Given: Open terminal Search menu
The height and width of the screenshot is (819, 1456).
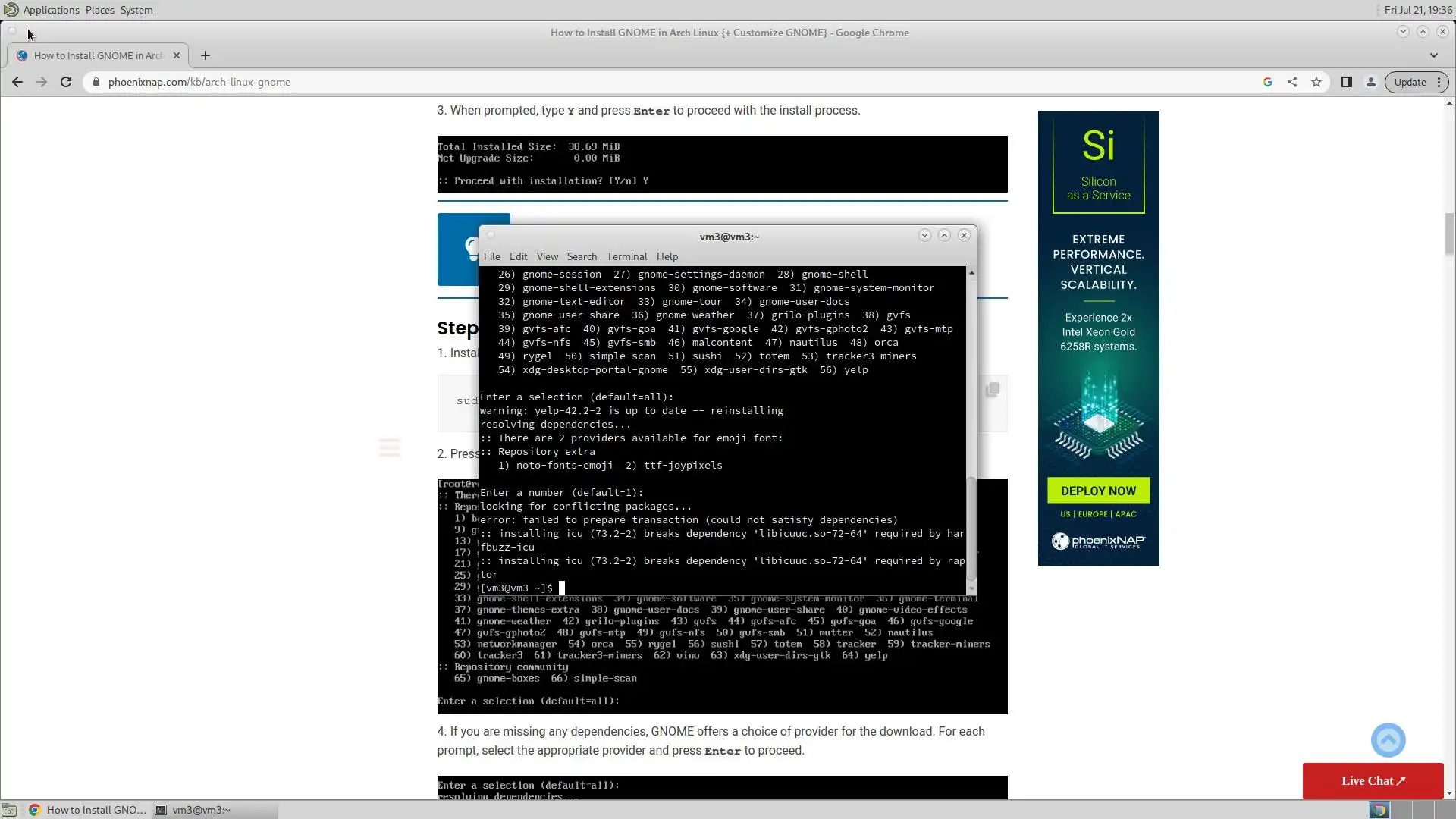Looking at the screenshot, I should click(582, 256).
